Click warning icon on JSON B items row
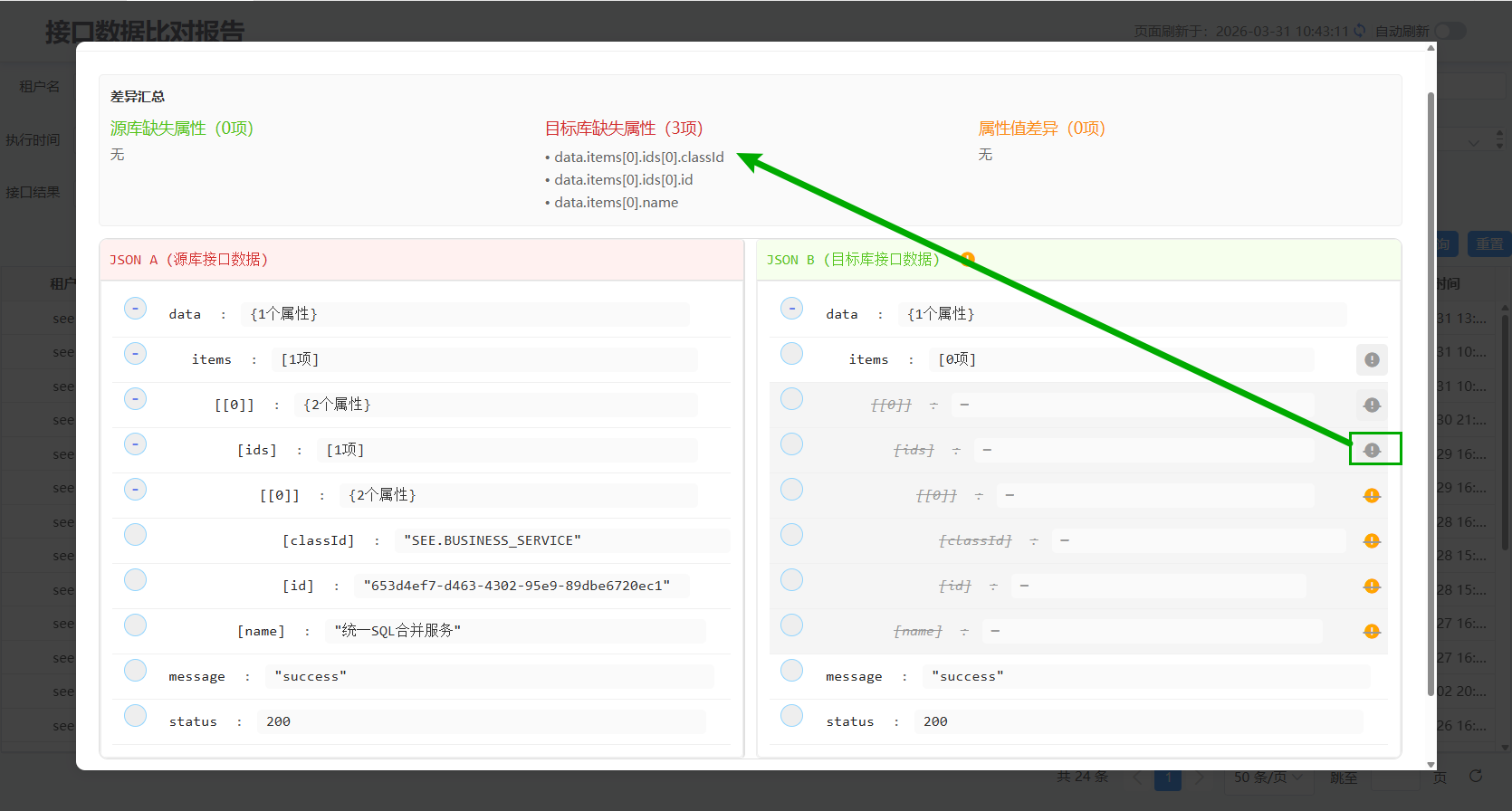This screenshot has width=1512, height=811. tap(1372, 359)
